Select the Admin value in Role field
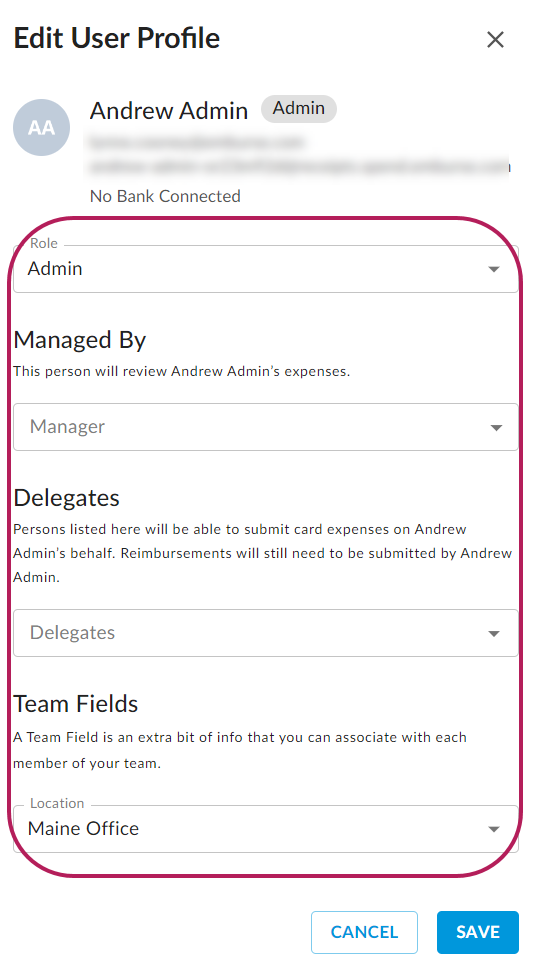The height and width of the screenshot is (957, 542). point(55,269)
